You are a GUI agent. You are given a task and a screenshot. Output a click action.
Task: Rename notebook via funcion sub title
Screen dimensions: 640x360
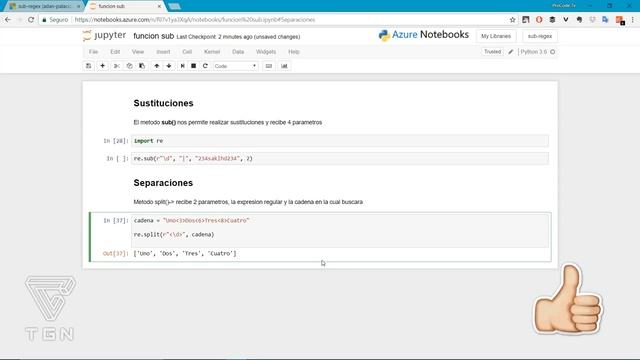[x=153, y=36]
